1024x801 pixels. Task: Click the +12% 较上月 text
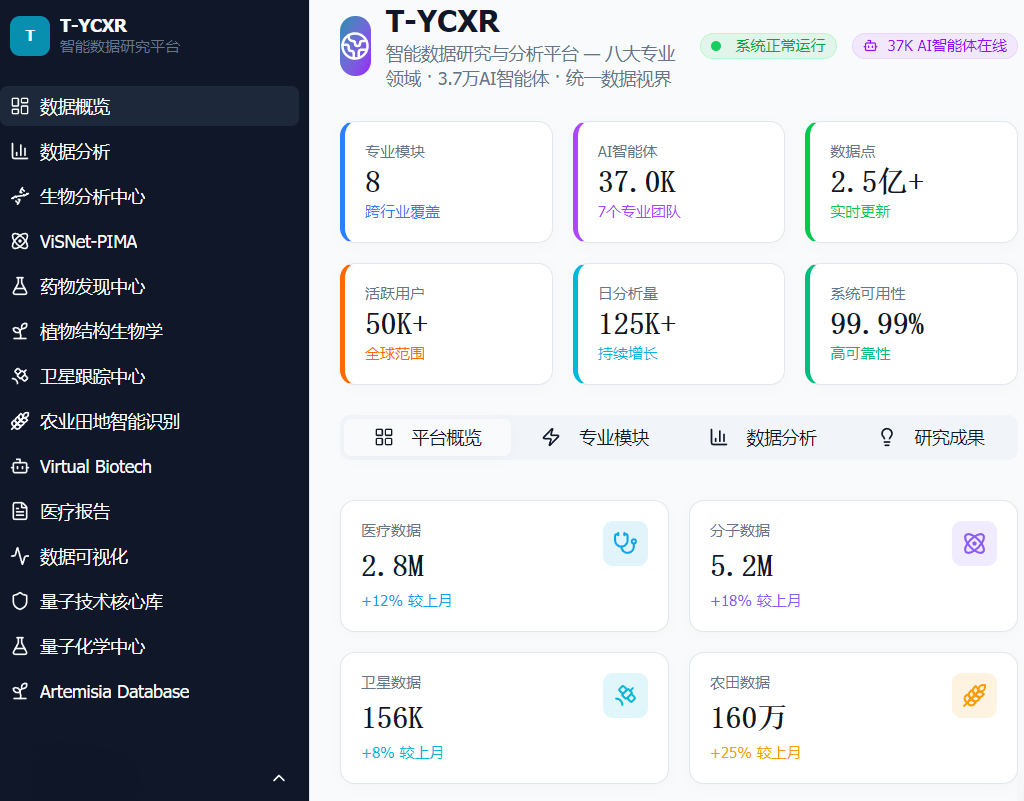407,601
